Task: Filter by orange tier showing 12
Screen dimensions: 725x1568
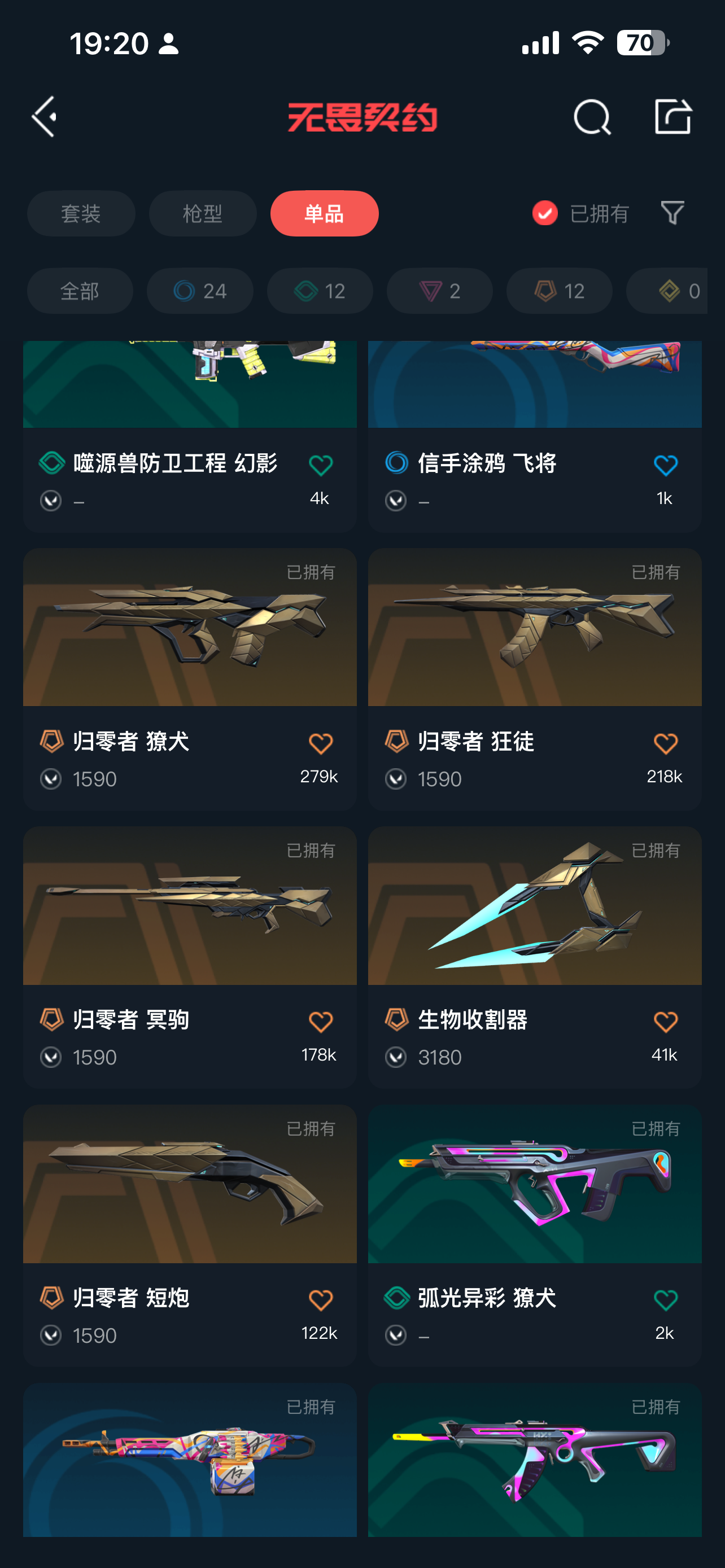Action: click(x=560, y=291)
